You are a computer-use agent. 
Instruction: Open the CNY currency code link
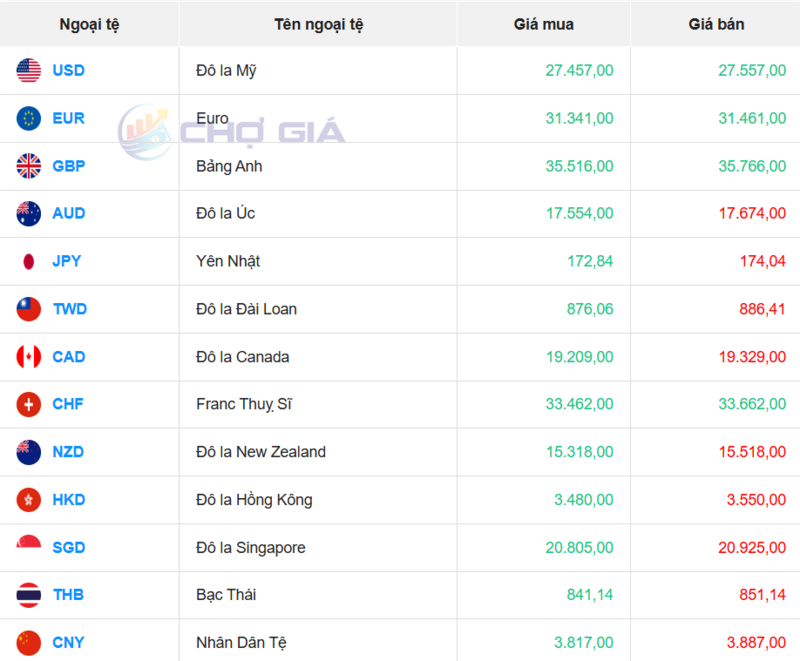pyautogui.click(x=68, y=642)
